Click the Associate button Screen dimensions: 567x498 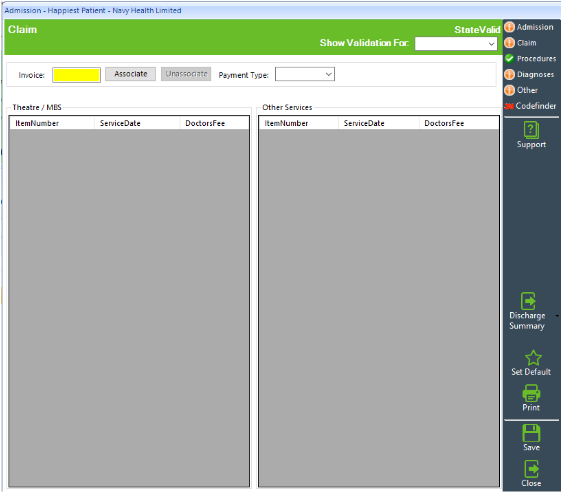click(x=131, y=74)
